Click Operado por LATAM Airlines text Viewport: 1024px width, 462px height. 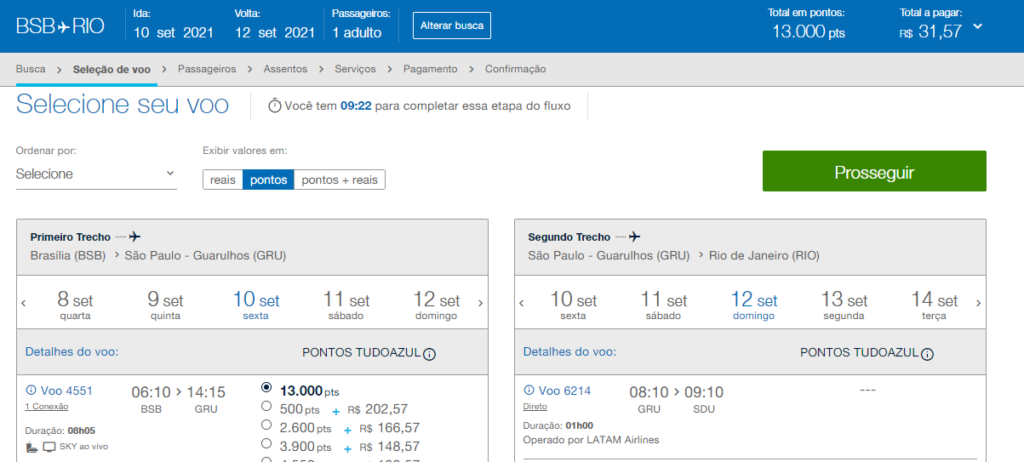[591, 440]
